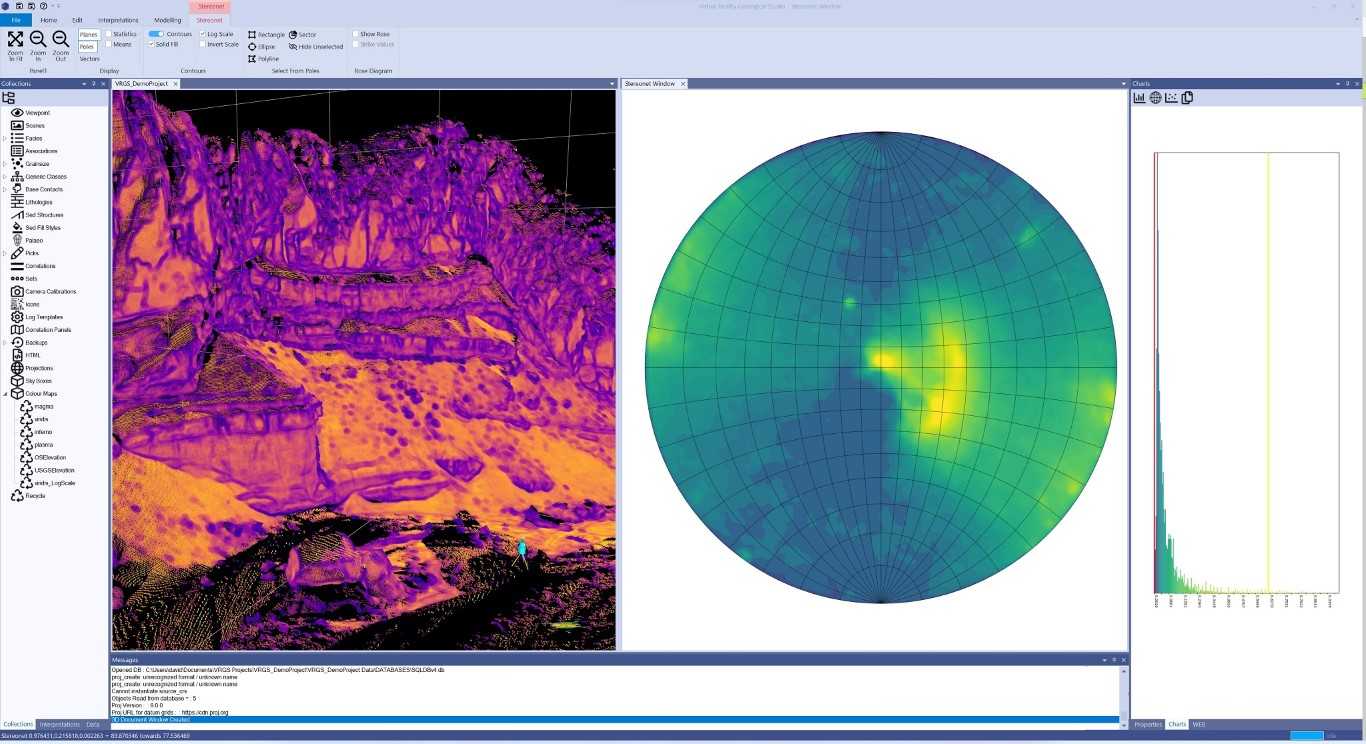
Task: Expand the Colour Maps tree item
Action: click(4, 393)
